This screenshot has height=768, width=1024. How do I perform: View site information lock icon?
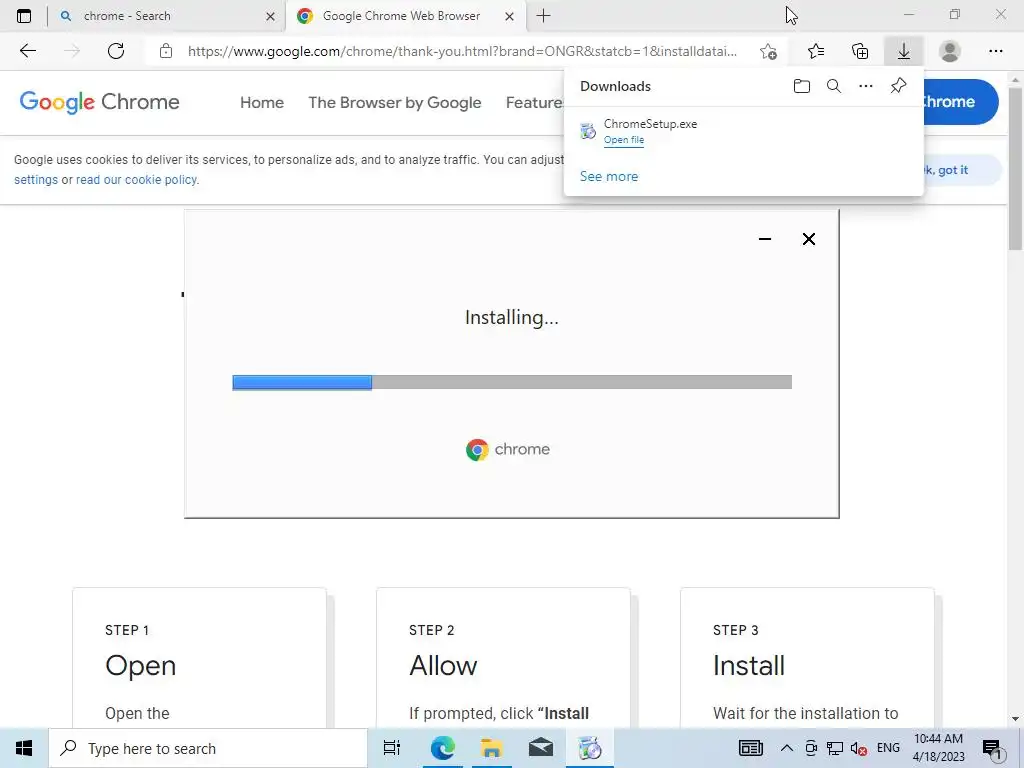[166, 51]
